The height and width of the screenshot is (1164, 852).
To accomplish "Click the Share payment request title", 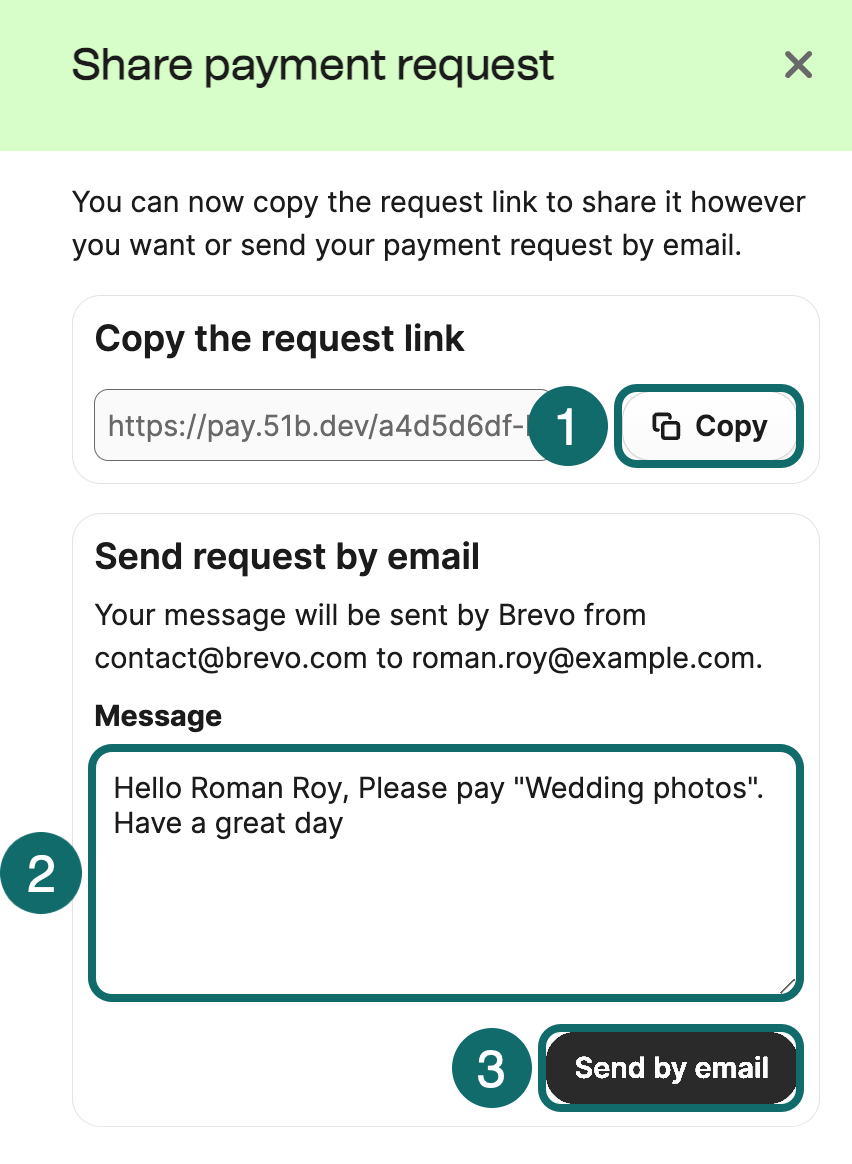I will [312, 64].
